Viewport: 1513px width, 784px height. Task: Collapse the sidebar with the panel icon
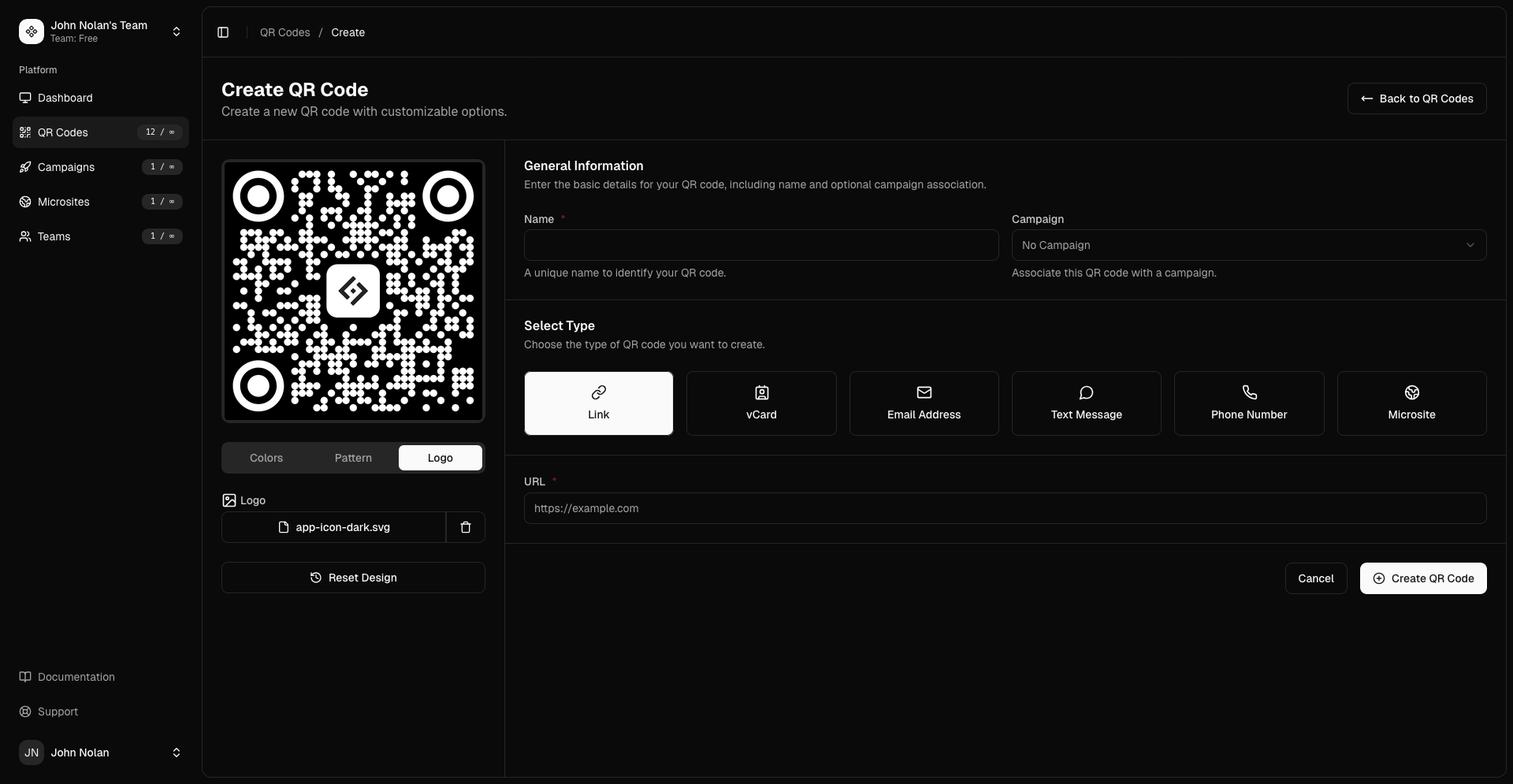pos(222,32)
